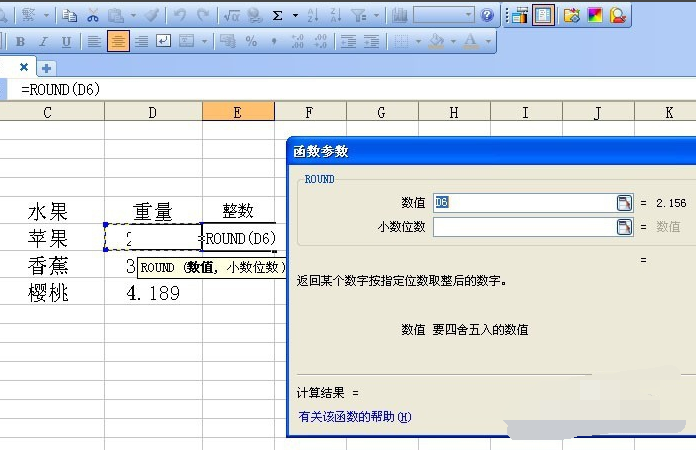Click the Copy icon in the toolbar
Viewport: 696px width, 450px height.
pos(69,16)
